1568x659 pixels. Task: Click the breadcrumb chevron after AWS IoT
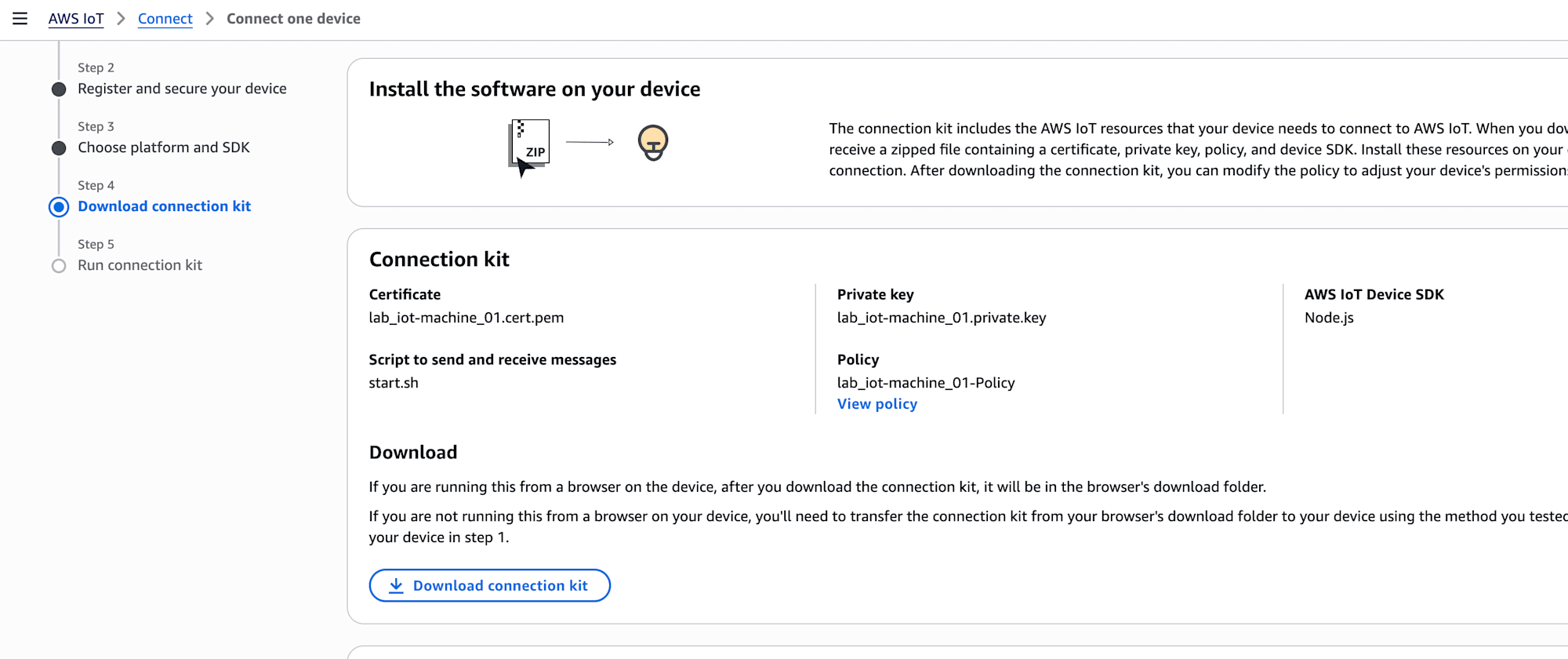(121, 19)
